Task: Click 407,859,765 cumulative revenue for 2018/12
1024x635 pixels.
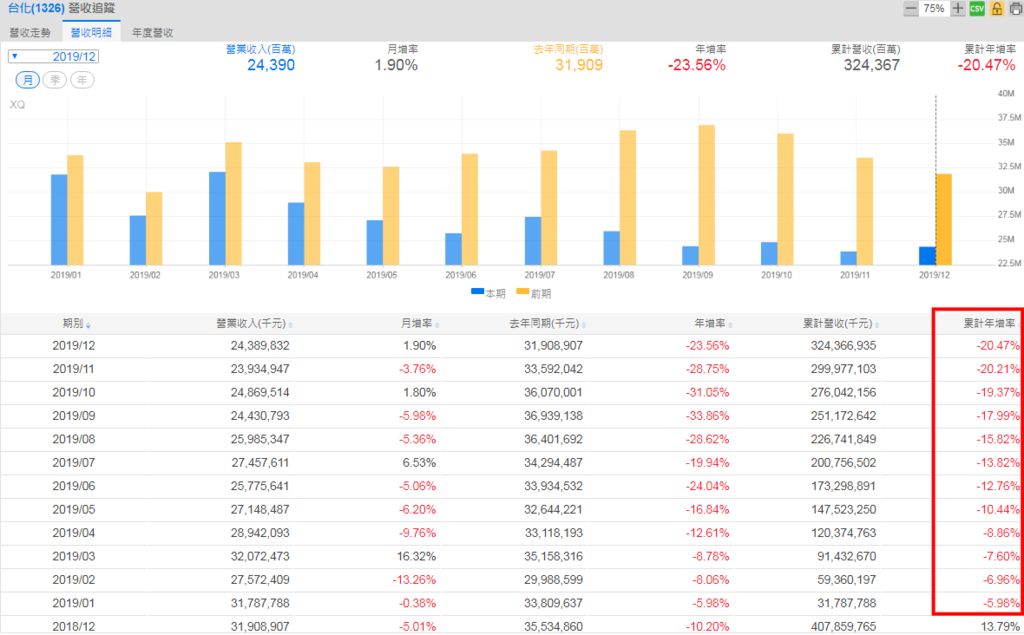Action: pos(843,627)
